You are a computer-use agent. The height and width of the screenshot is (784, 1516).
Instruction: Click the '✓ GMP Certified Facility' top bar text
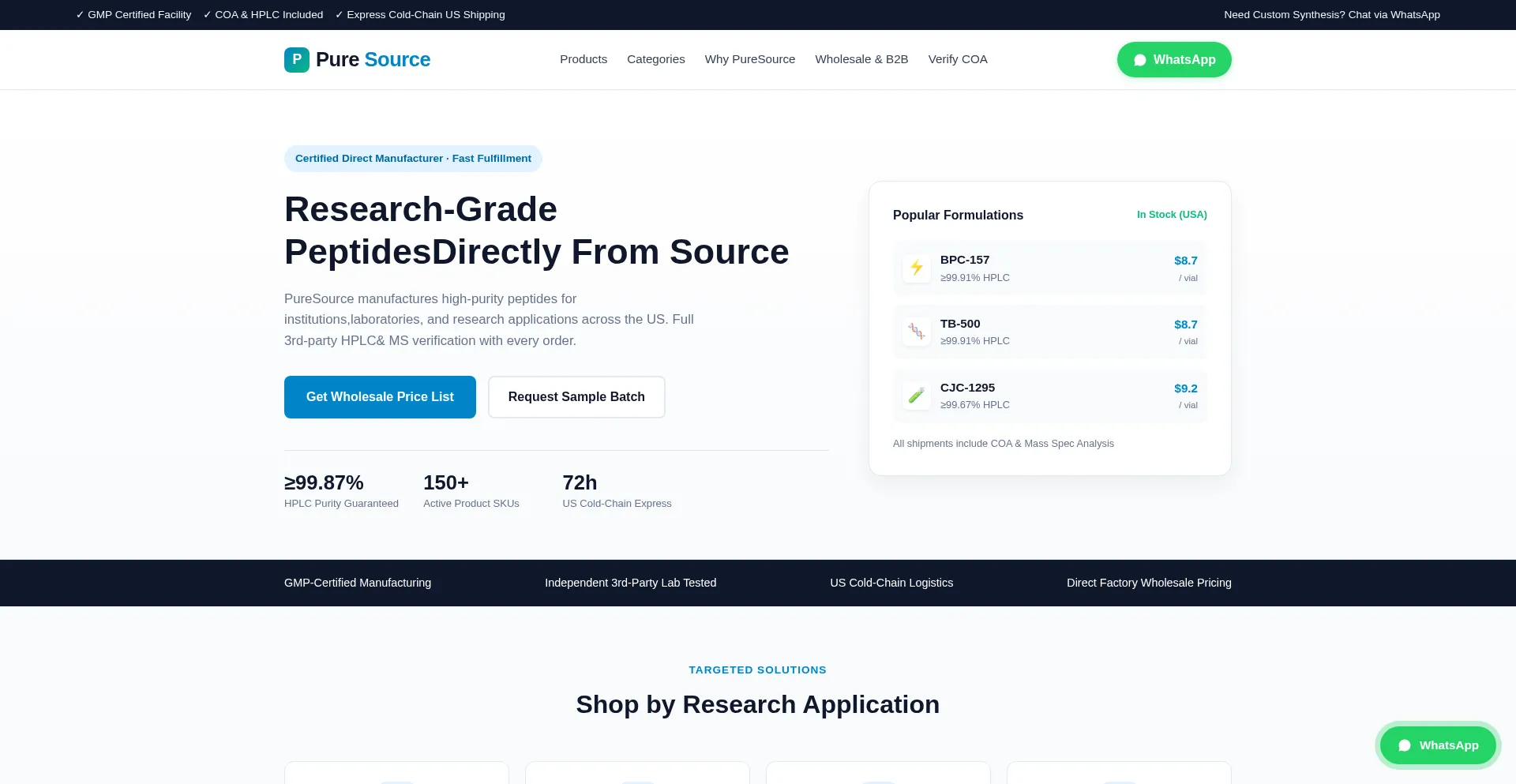tap(133, 15)
